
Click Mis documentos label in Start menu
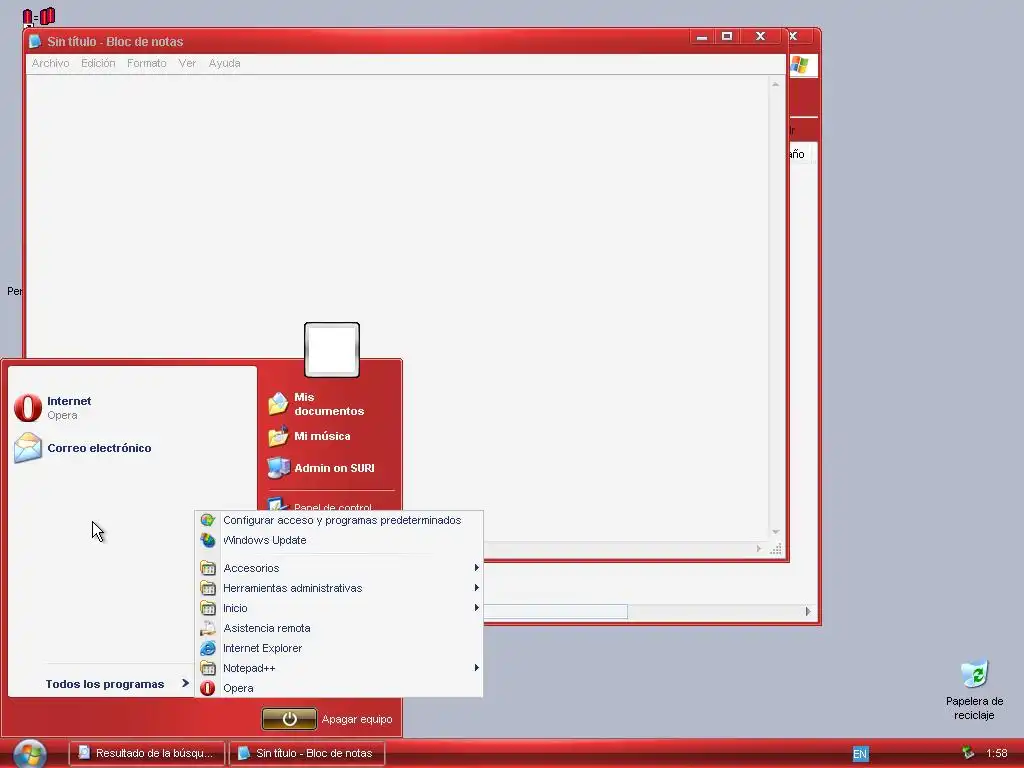(x=329, y=404)
